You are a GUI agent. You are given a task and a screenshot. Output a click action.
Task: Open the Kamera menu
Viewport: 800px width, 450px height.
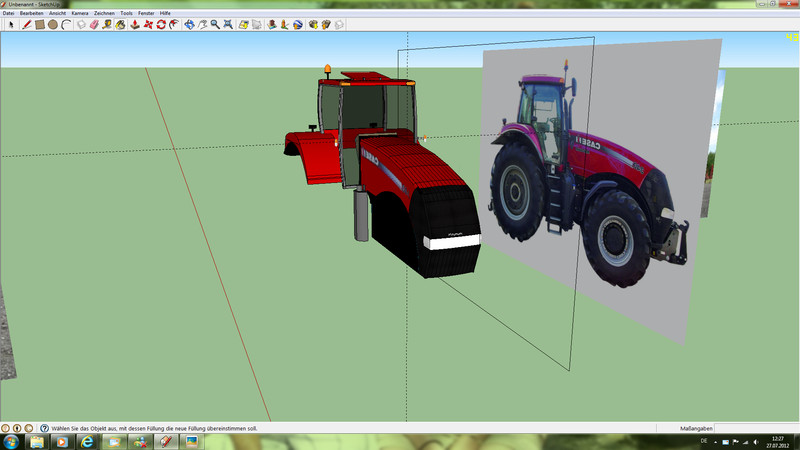80,13
